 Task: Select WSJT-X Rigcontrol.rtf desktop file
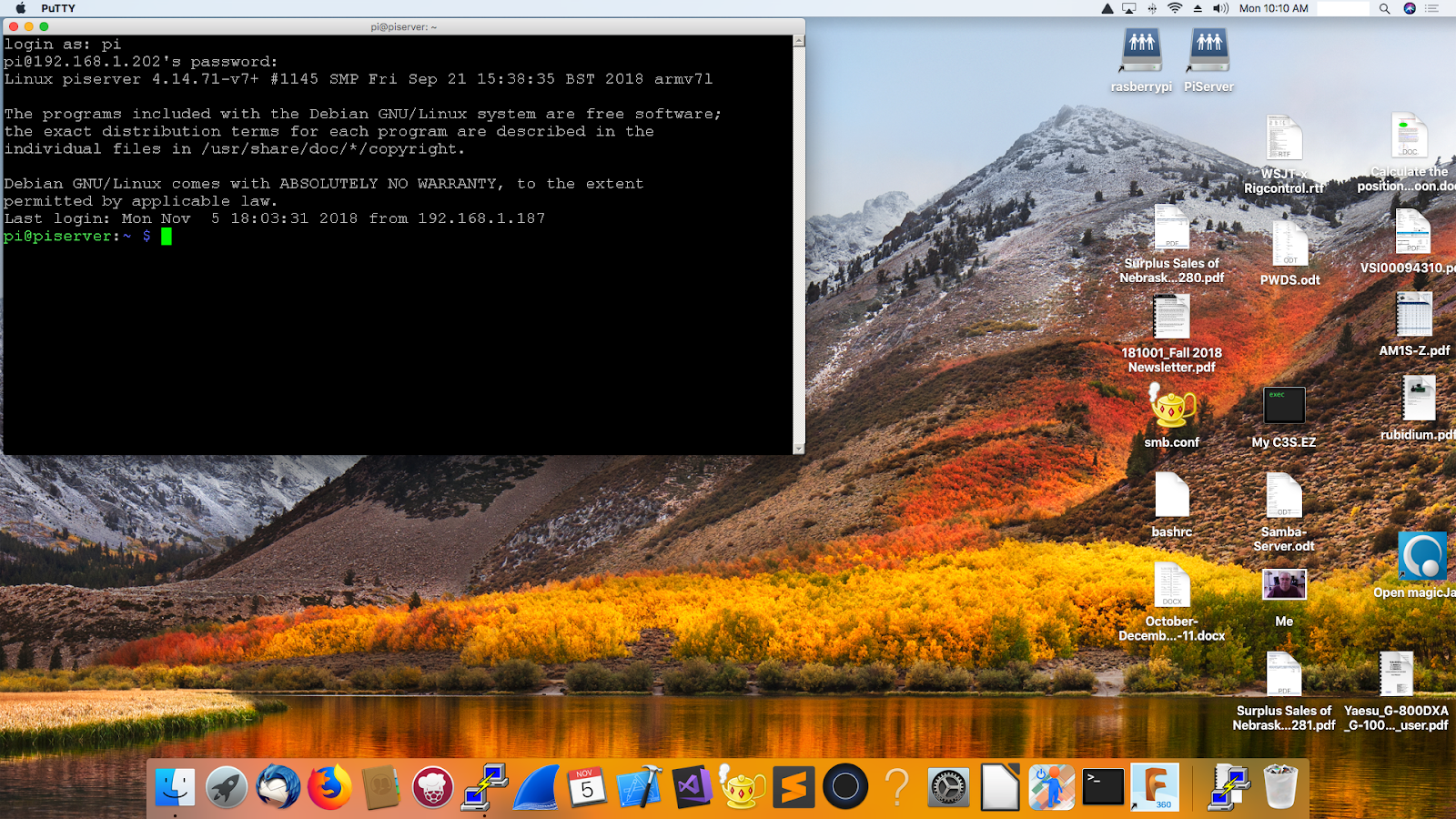coord(1284,155)
